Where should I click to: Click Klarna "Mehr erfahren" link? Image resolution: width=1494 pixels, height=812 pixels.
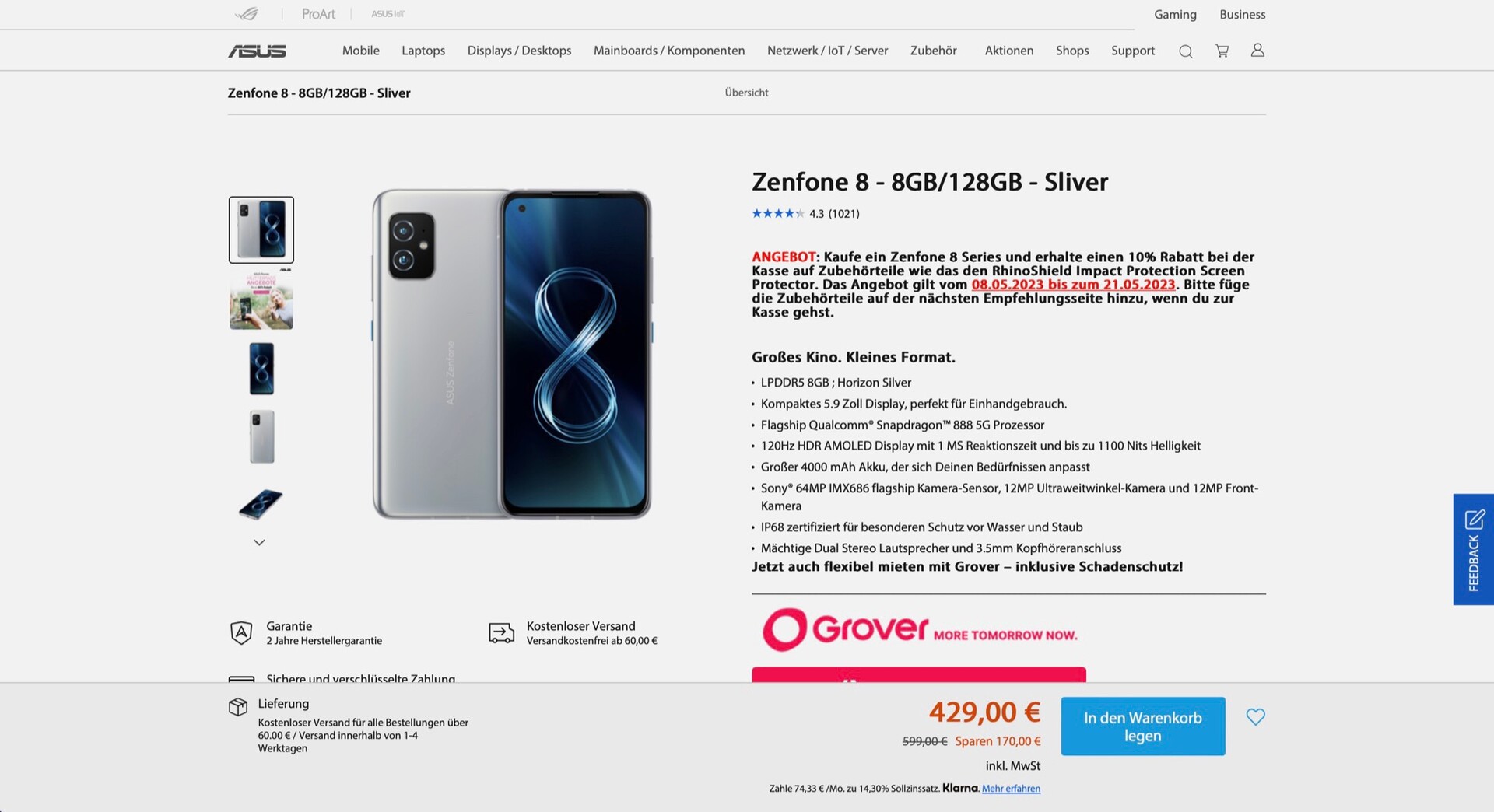(x=1011, y=789)
